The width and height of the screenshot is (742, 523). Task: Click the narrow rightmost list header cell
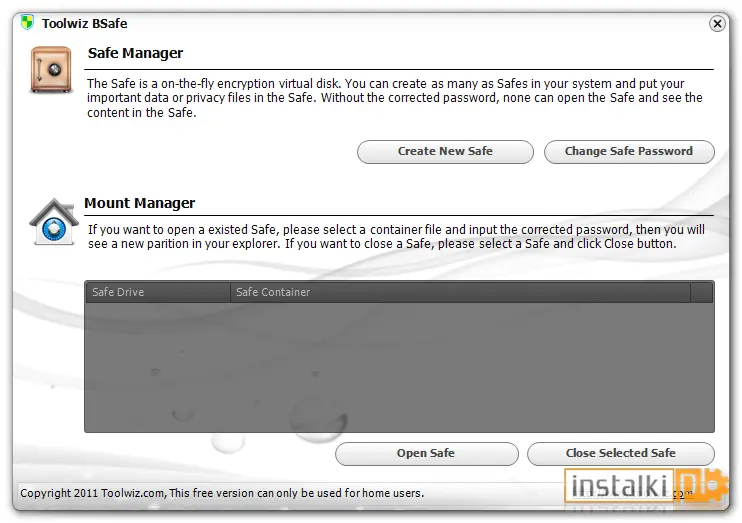[x=702, y=292]
